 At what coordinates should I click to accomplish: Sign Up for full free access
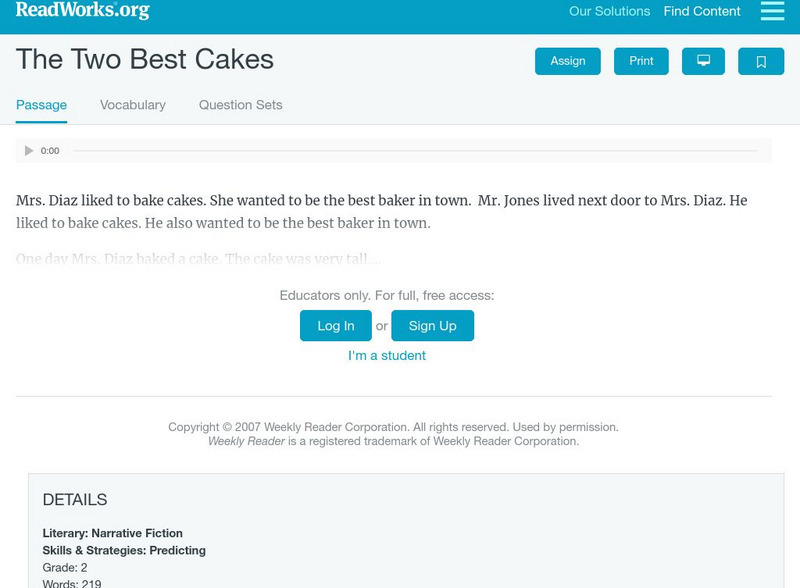point(431,325)
